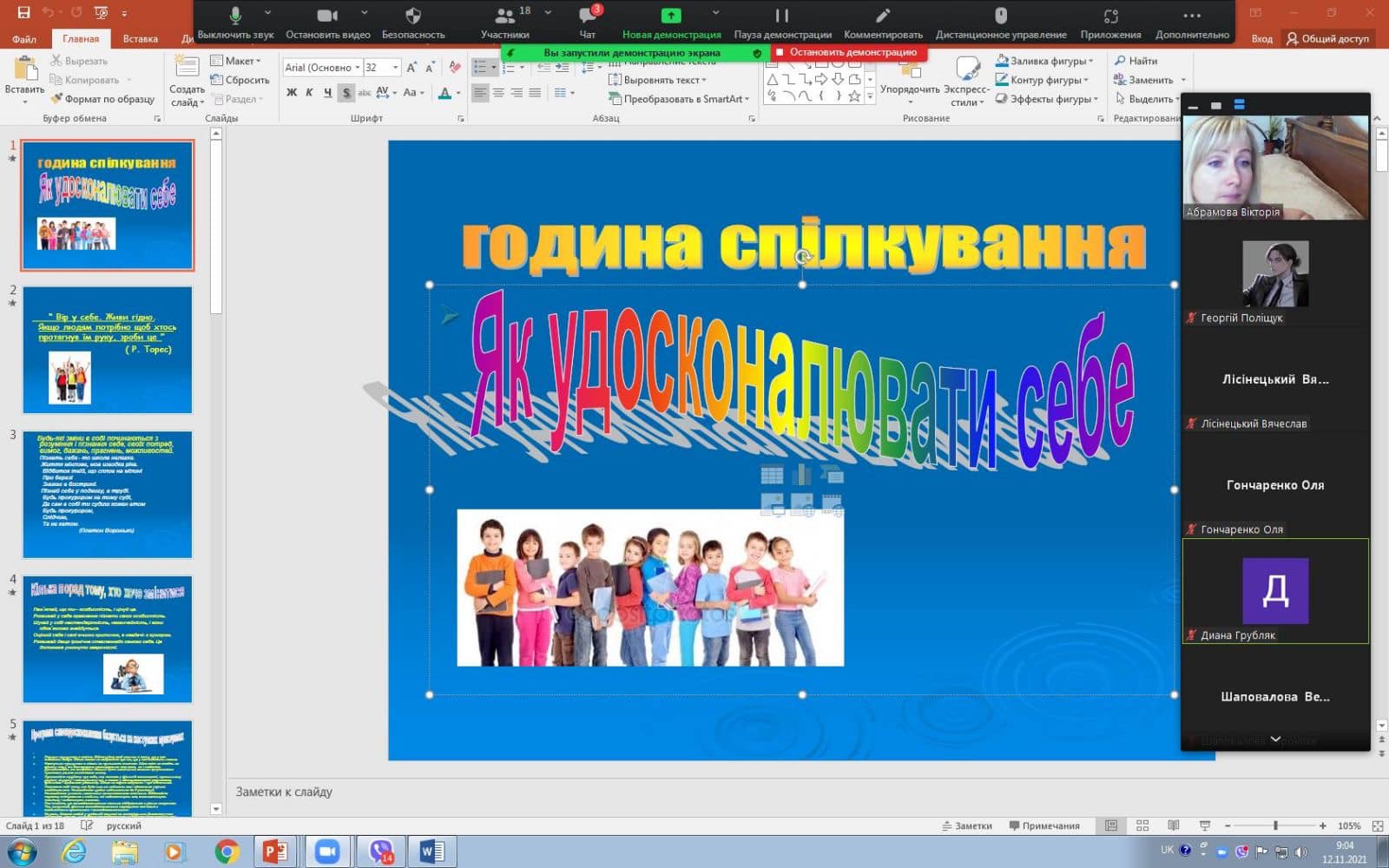Open Layout (Макет) dropdown
This screenshot has height=868, width=1389.
[236, 61]
